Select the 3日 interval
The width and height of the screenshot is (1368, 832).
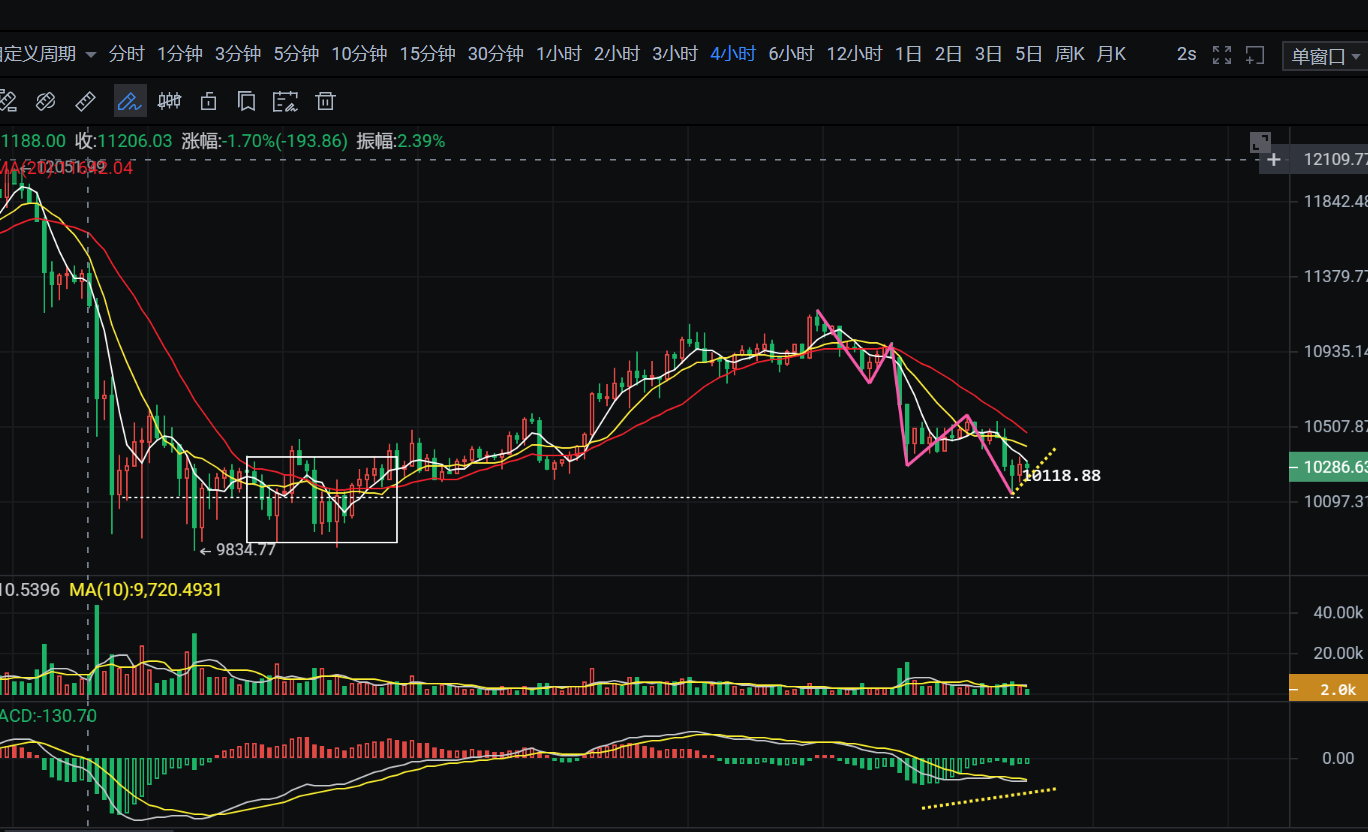click(988, 54)
